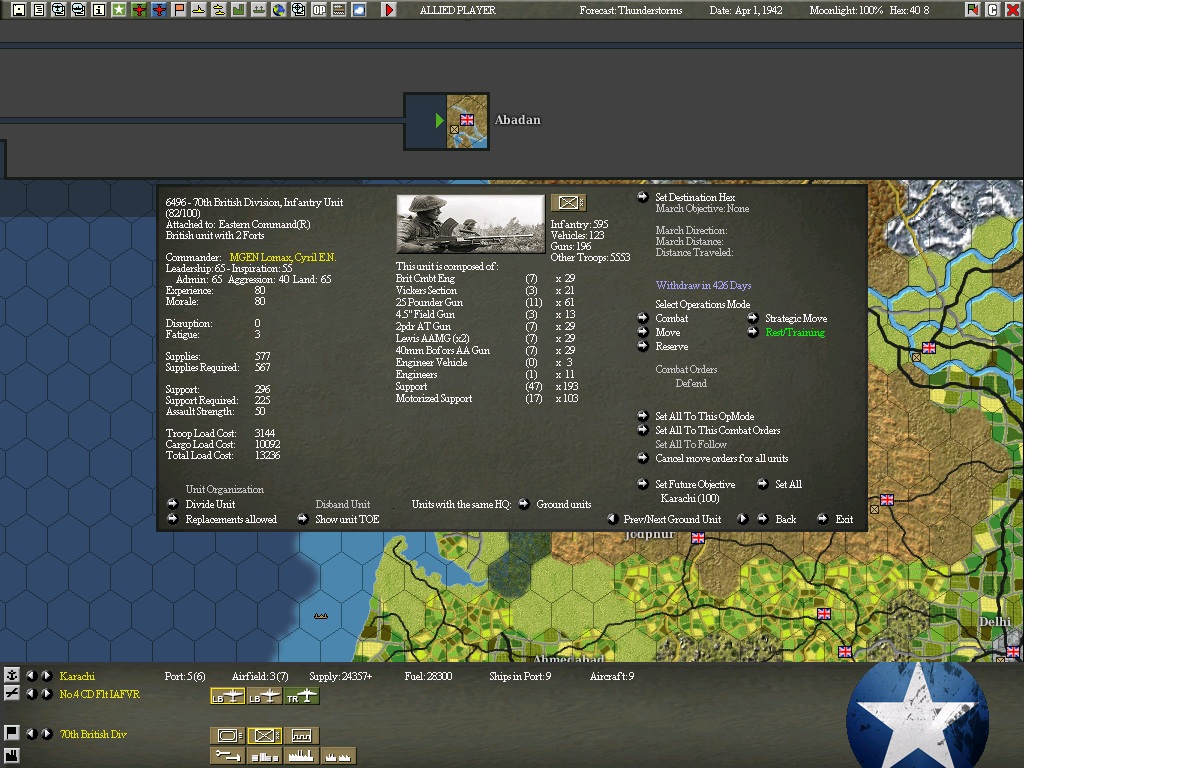Click the single yellow ship toolbar icon
Viewport: 1190px width, 768px height.
[x=199, y=10]
